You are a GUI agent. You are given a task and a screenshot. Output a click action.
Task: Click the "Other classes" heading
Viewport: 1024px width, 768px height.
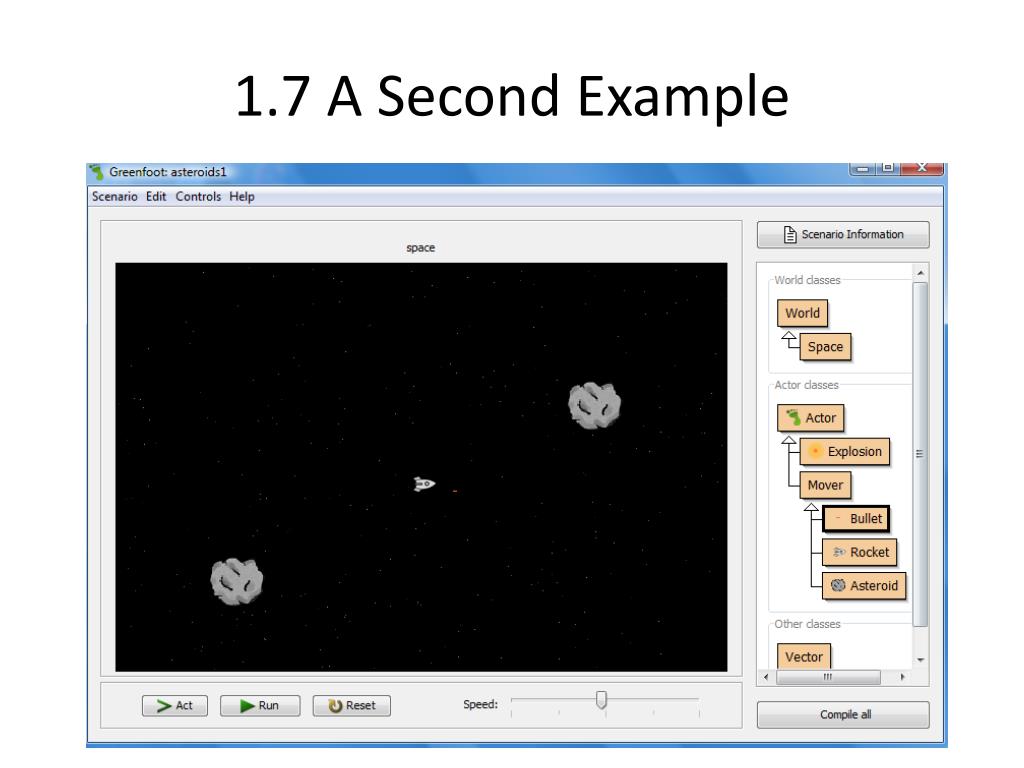807,624
